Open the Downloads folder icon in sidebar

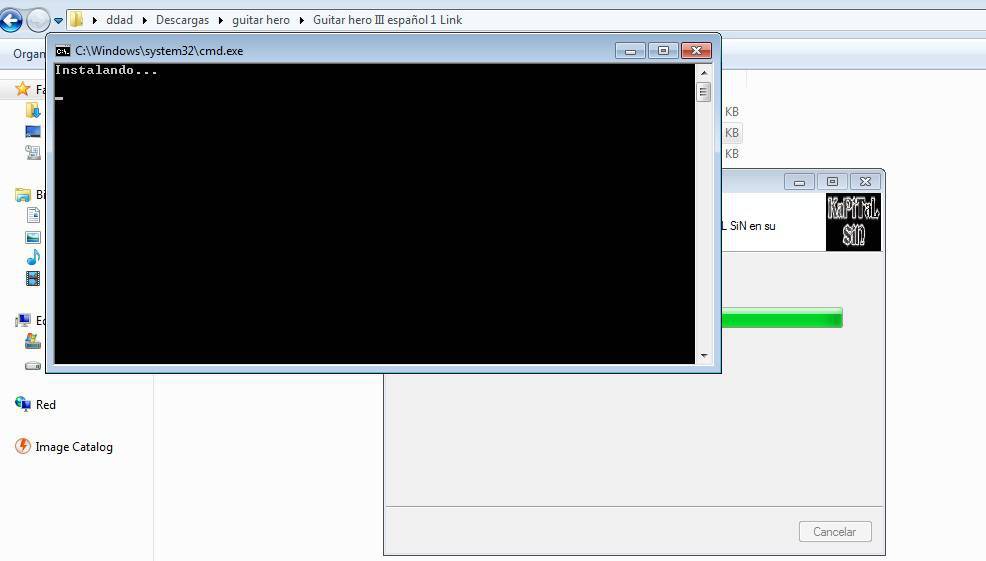(33, 111)
